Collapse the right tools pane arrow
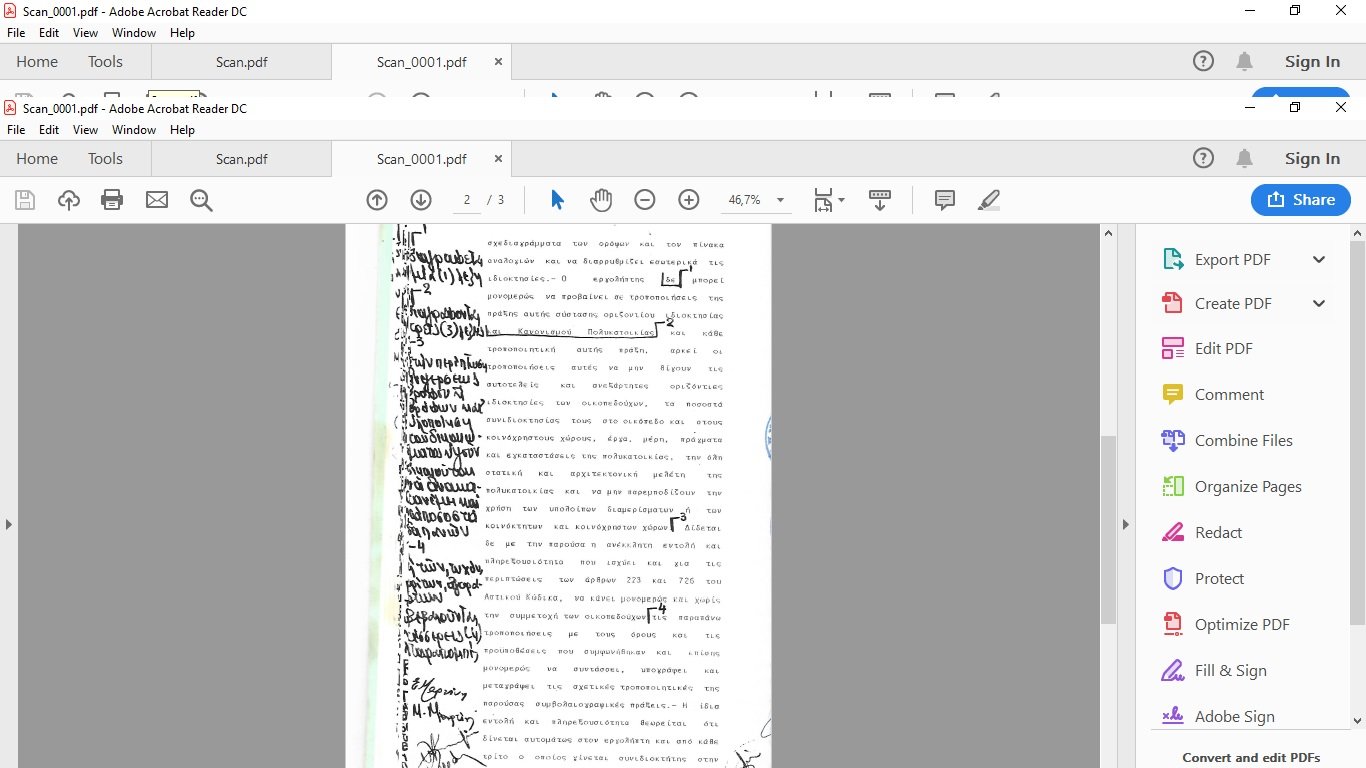 1125,524
